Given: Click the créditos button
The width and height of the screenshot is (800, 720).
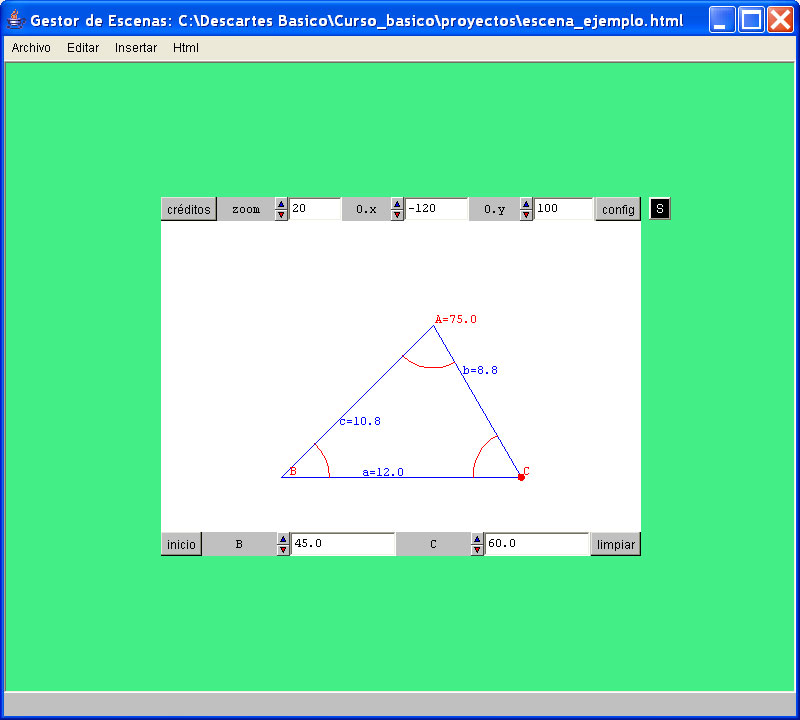Looking at the screenshot, I should 189,209.
